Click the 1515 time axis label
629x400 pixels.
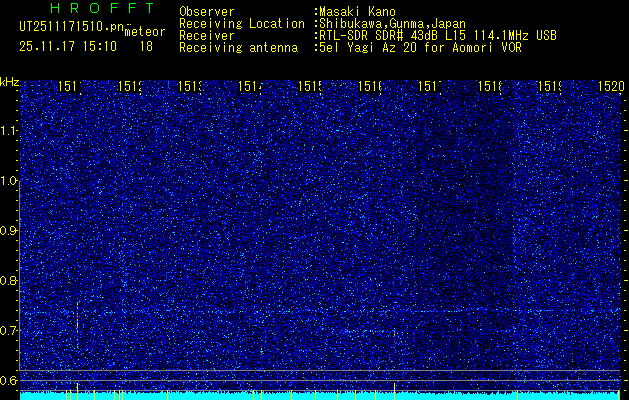pos(310,86)
